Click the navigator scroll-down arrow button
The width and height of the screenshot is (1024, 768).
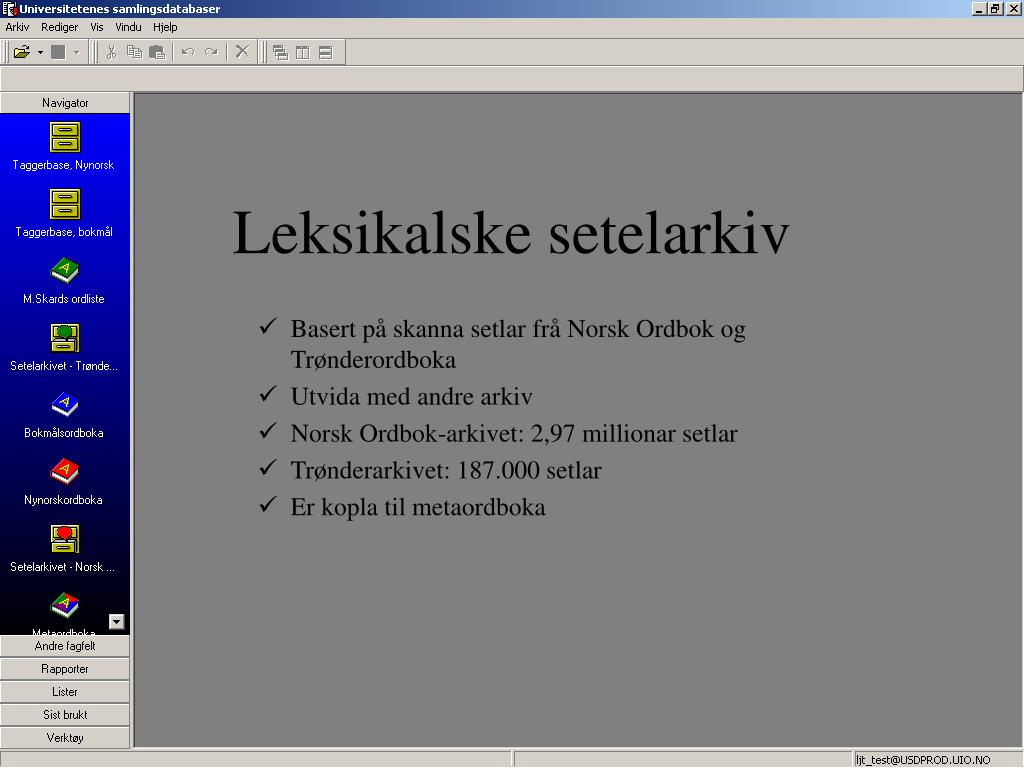pos(116,622)
